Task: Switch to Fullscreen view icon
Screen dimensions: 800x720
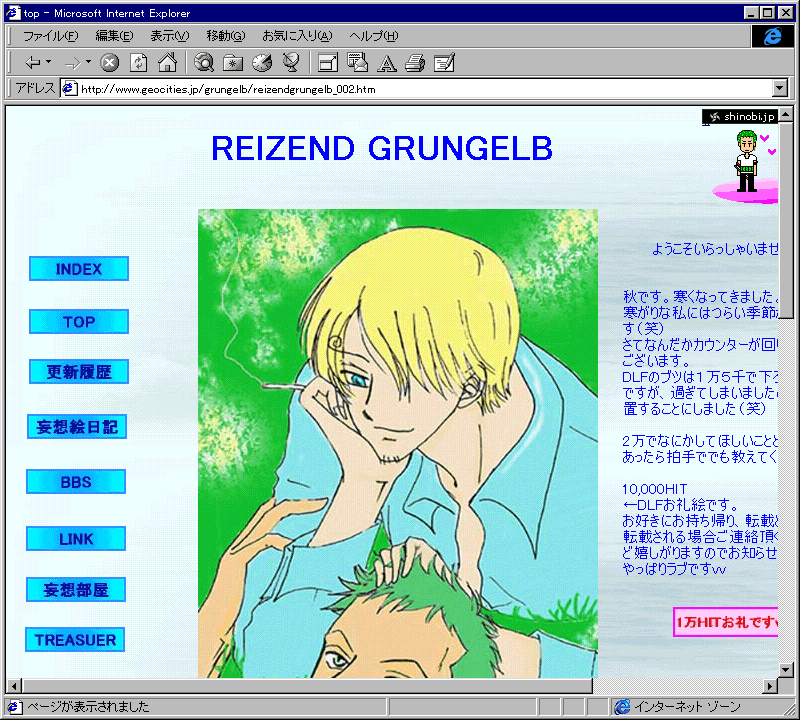Action: pyautogui.click(x=328, y=63)
